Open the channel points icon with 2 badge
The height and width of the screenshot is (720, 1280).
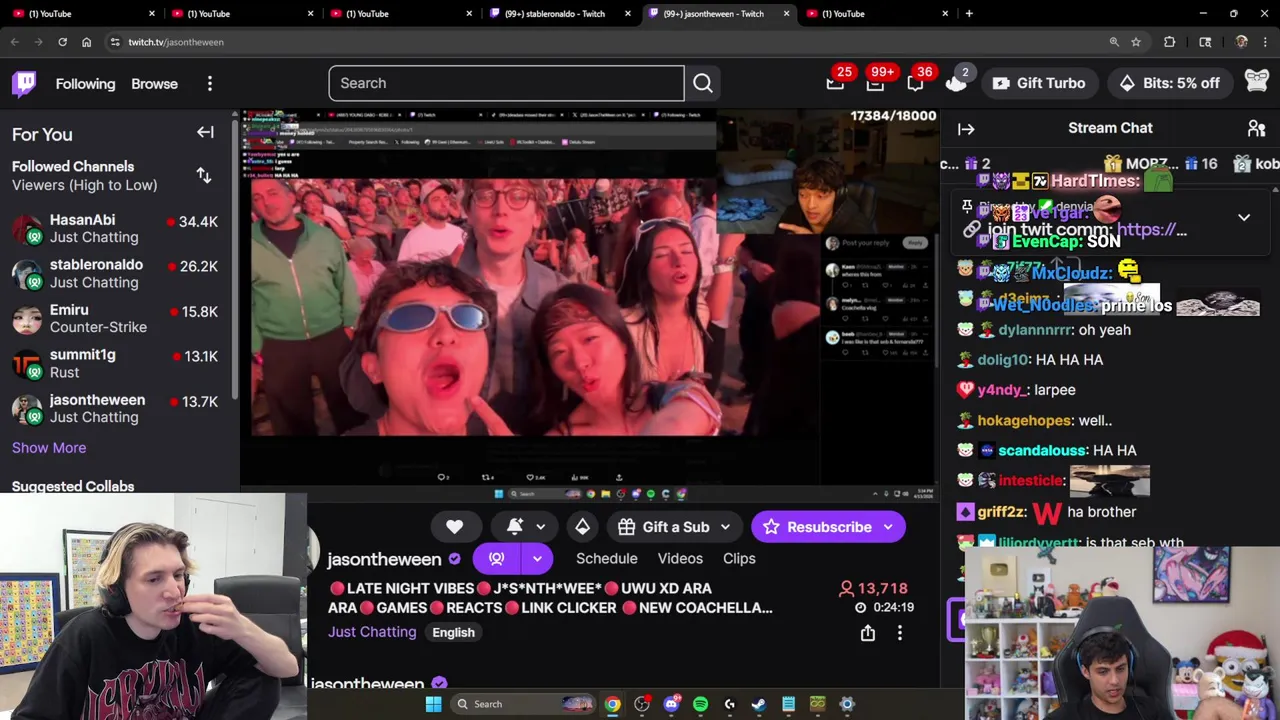click(956, 83)
